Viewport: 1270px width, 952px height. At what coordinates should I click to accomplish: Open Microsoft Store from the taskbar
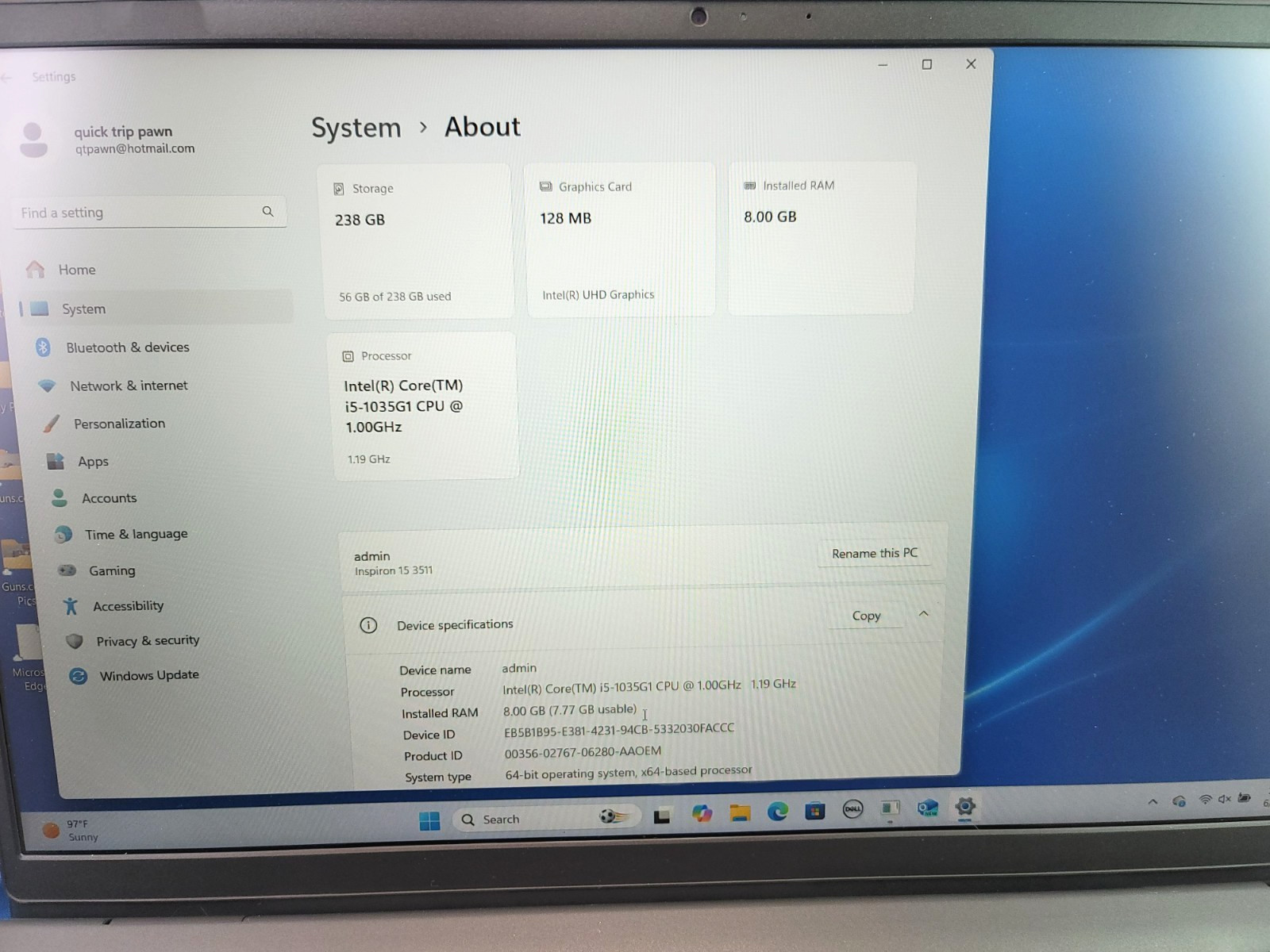[815, 811]
